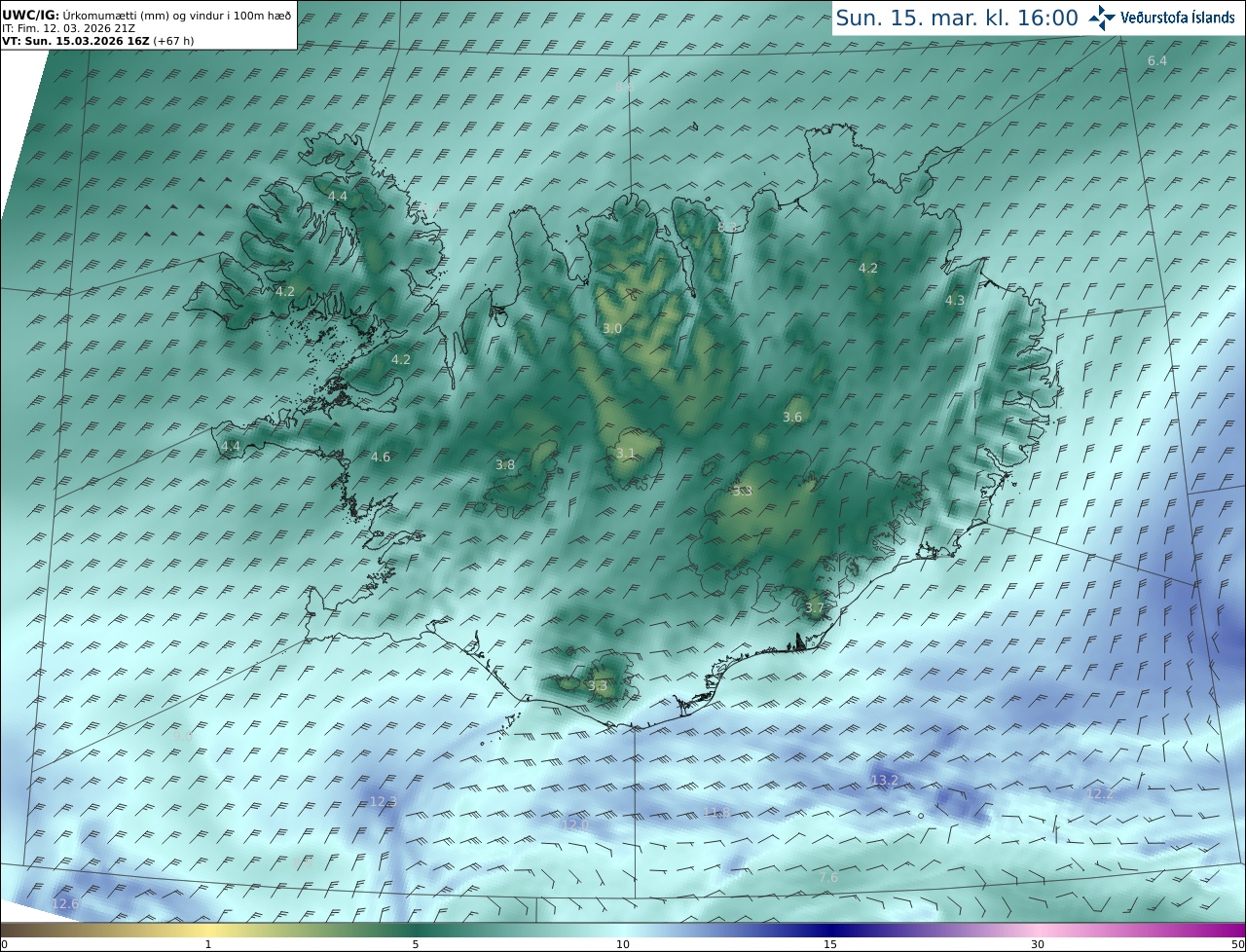Click the 6.4 value on the map
This screenshot has height=952, width=1246.
coord(1156,61)
